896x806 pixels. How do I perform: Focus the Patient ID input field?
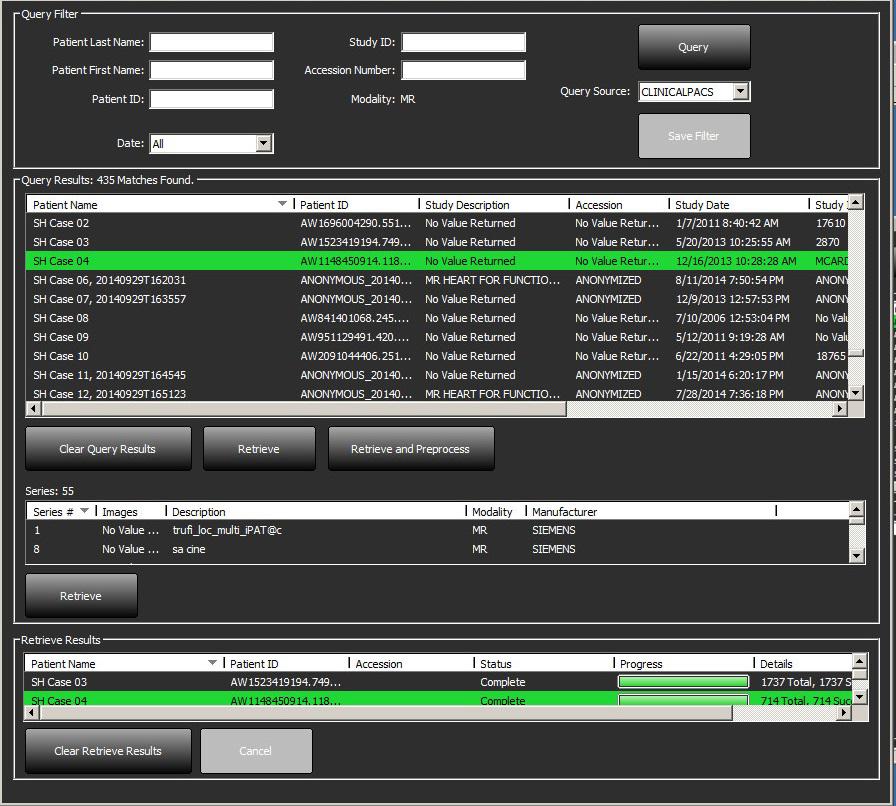(211, 99)
